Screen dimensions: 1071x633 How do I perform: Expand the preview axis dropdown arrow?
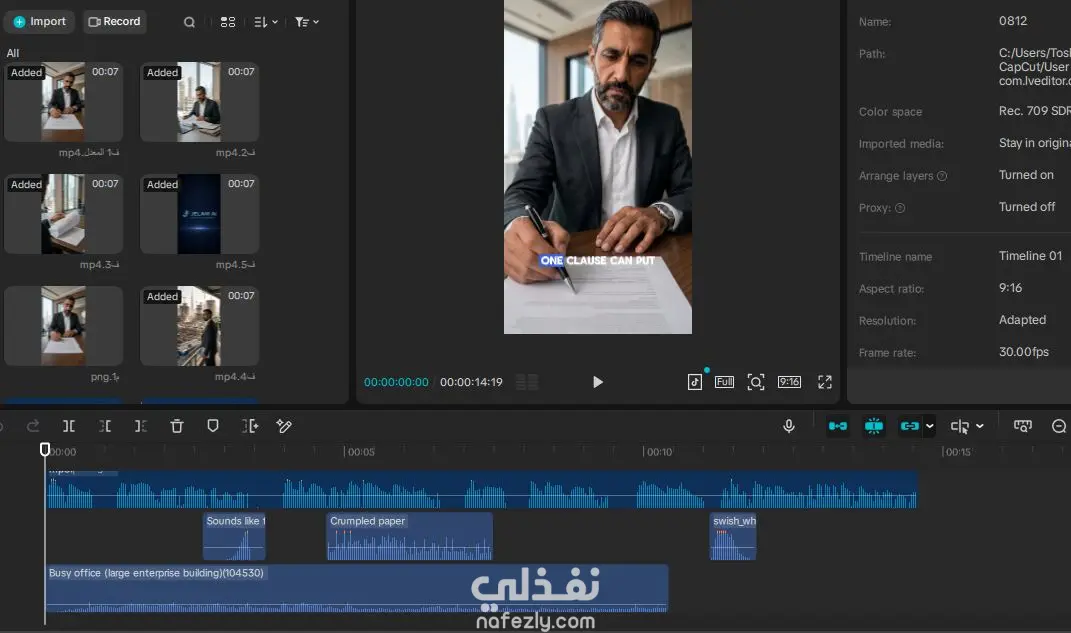pos(979,426)
